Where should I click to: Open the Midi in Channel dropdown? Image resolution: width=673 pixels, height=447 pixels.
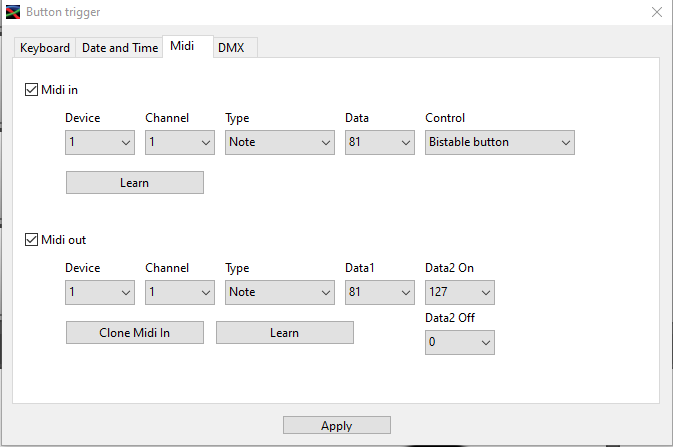click(x=180, y=143)
